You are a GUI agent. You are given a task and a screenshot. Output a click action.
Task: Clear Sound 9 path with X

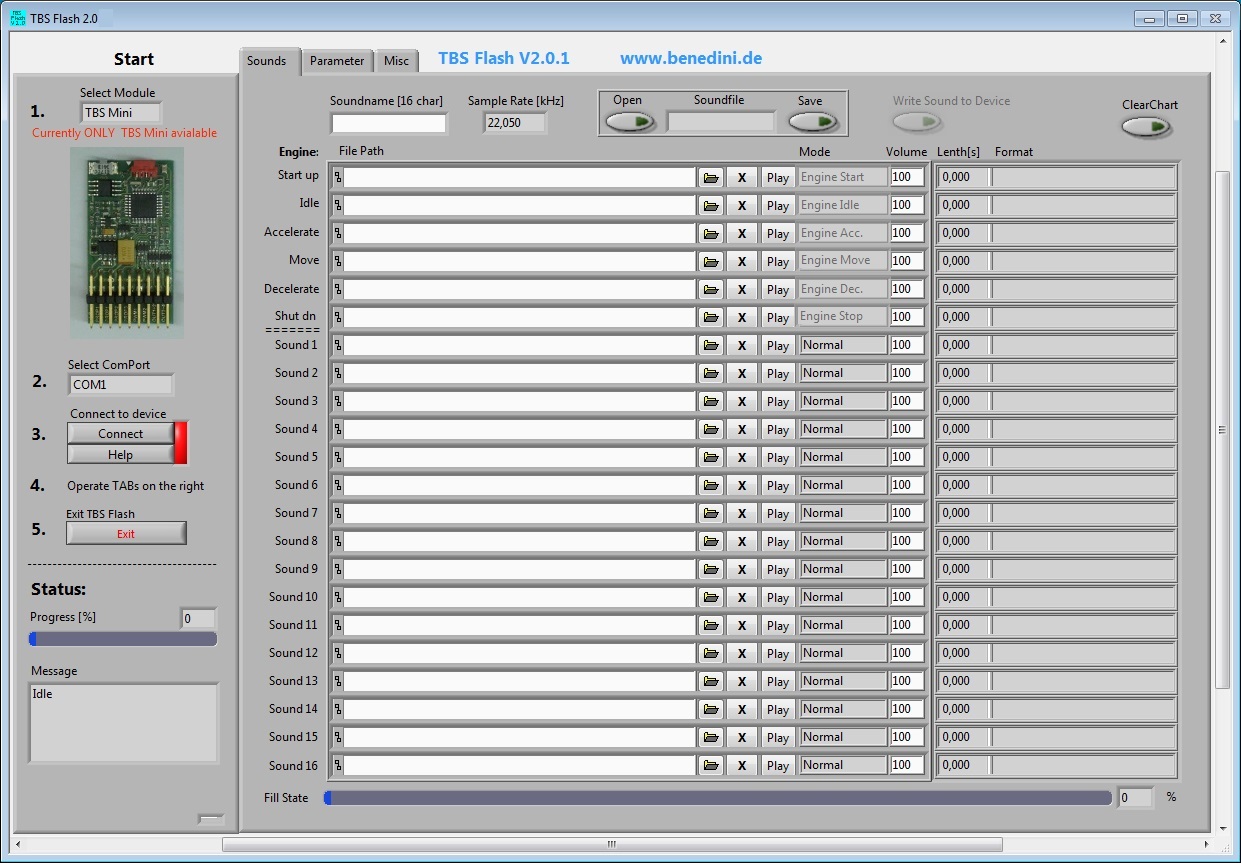742,569
